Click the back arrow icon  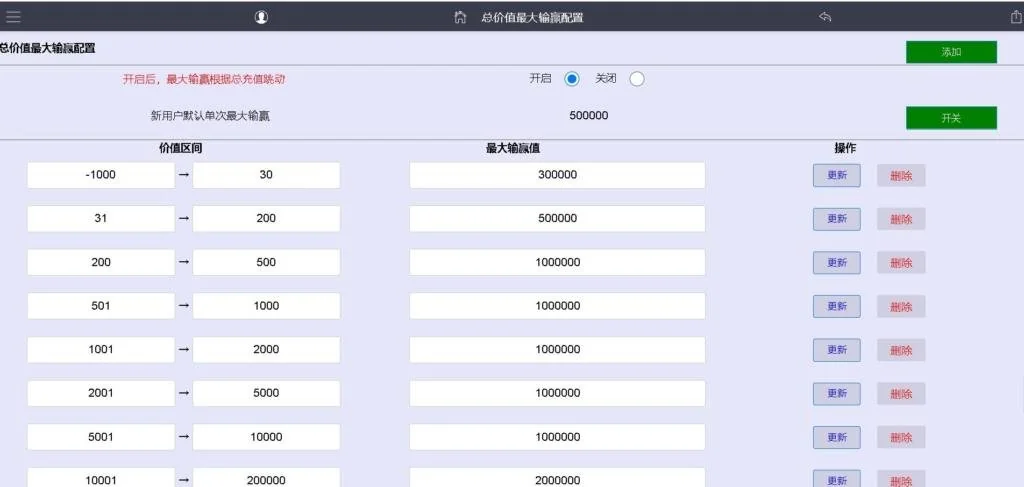pos(825,17)
